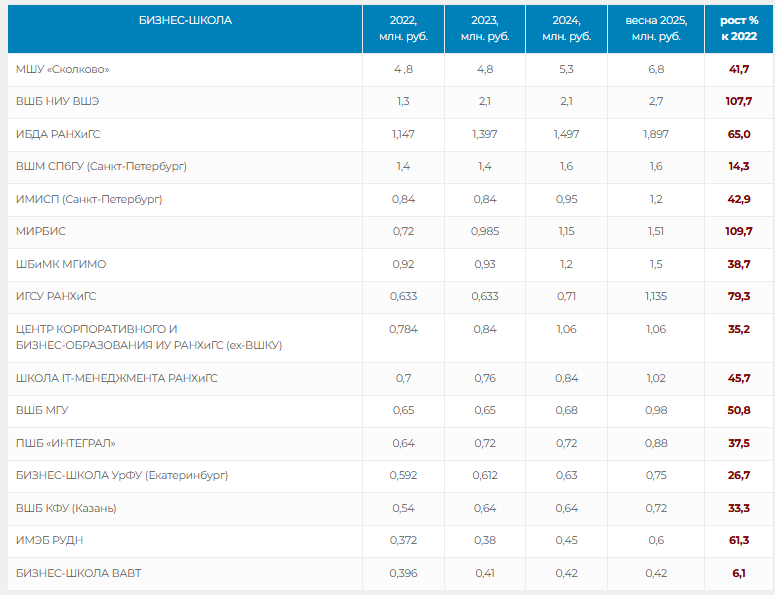Click ВШБ КФУ 2022 price 0,54

[403, 508]
